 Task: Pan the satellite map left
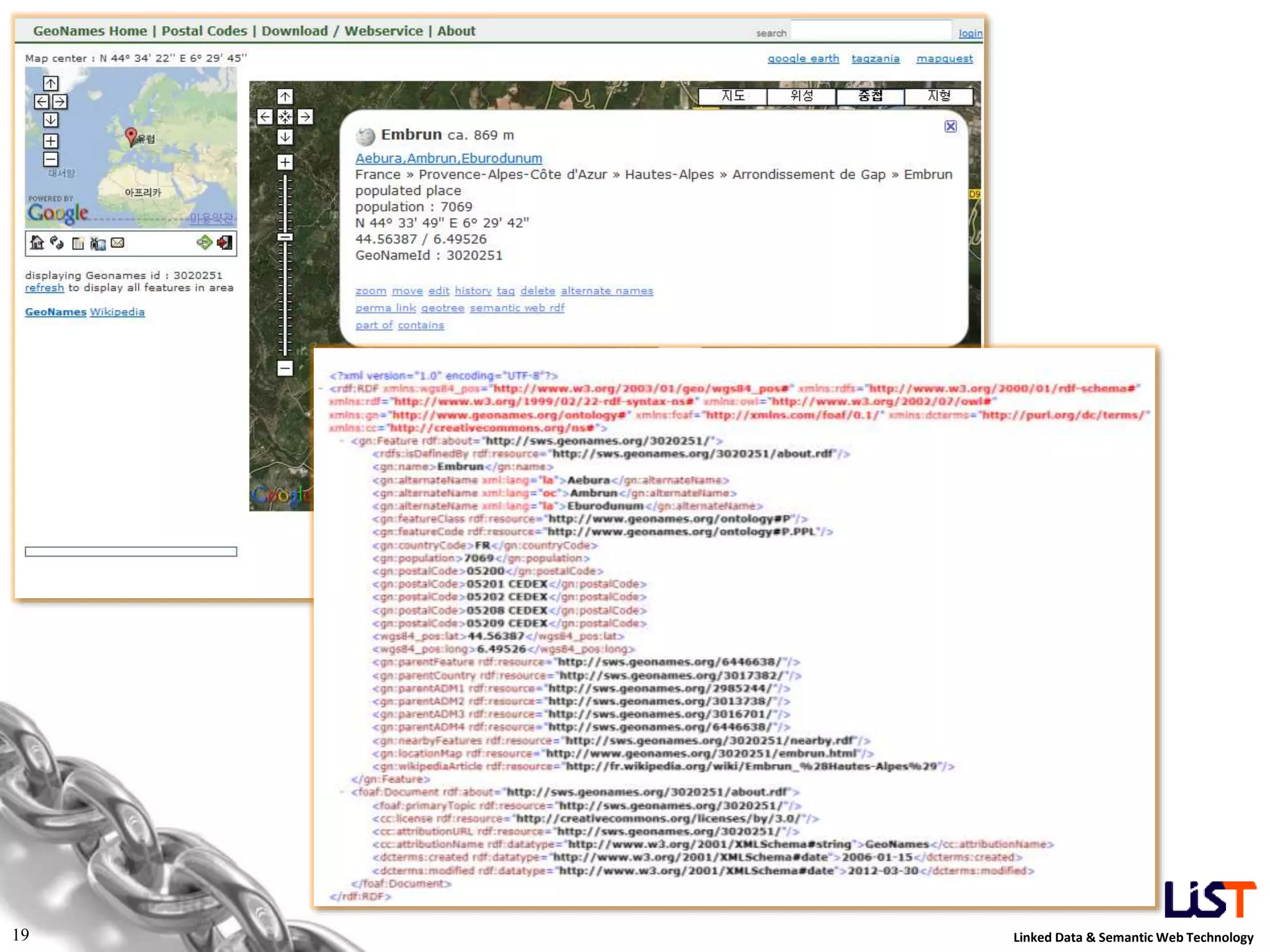coord(265,117)
